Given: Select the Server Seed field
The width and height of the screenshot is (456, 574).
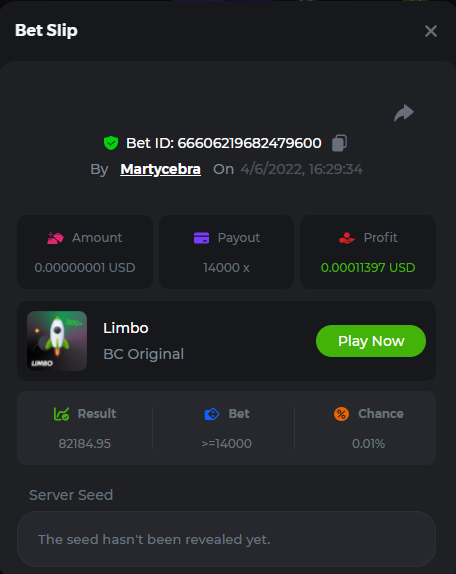Looking at the screenshot, I should coord(226,539).
